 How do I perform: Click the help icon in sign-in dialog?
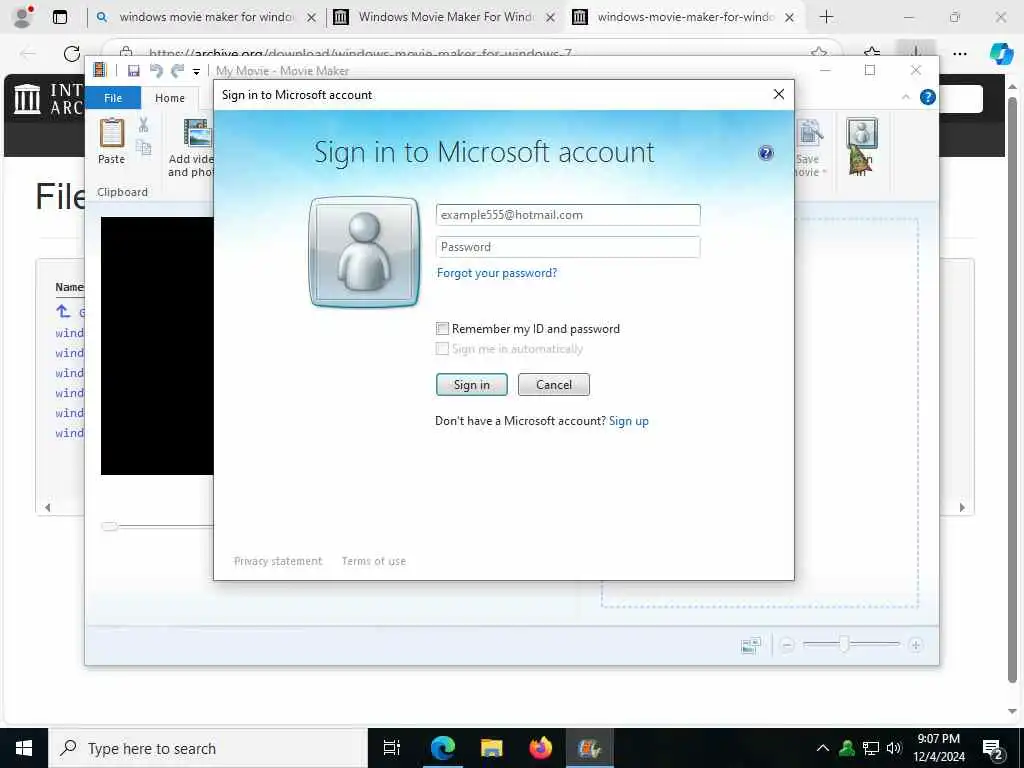click(x=765, y=153)
